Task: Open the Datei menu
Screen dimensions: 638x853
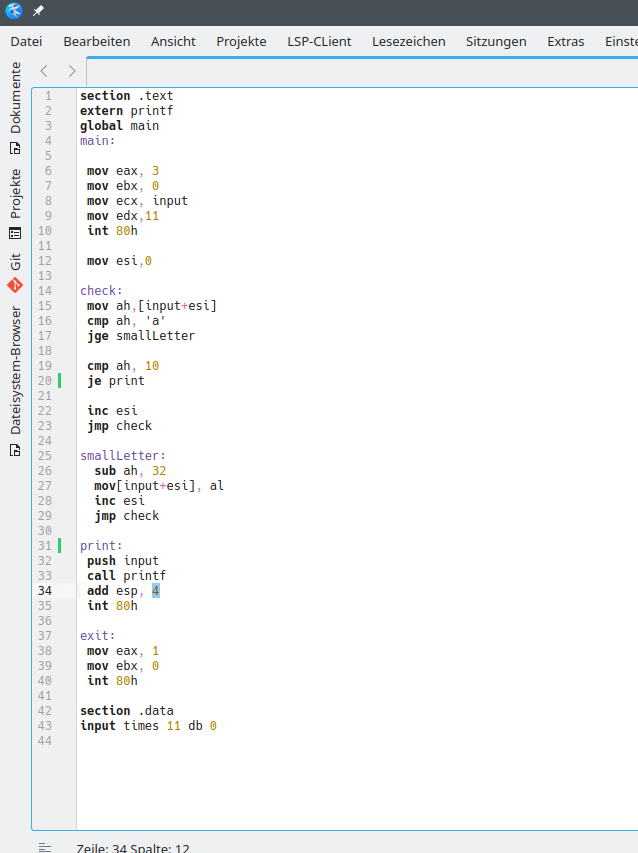Action: click(x=26, y=41)
